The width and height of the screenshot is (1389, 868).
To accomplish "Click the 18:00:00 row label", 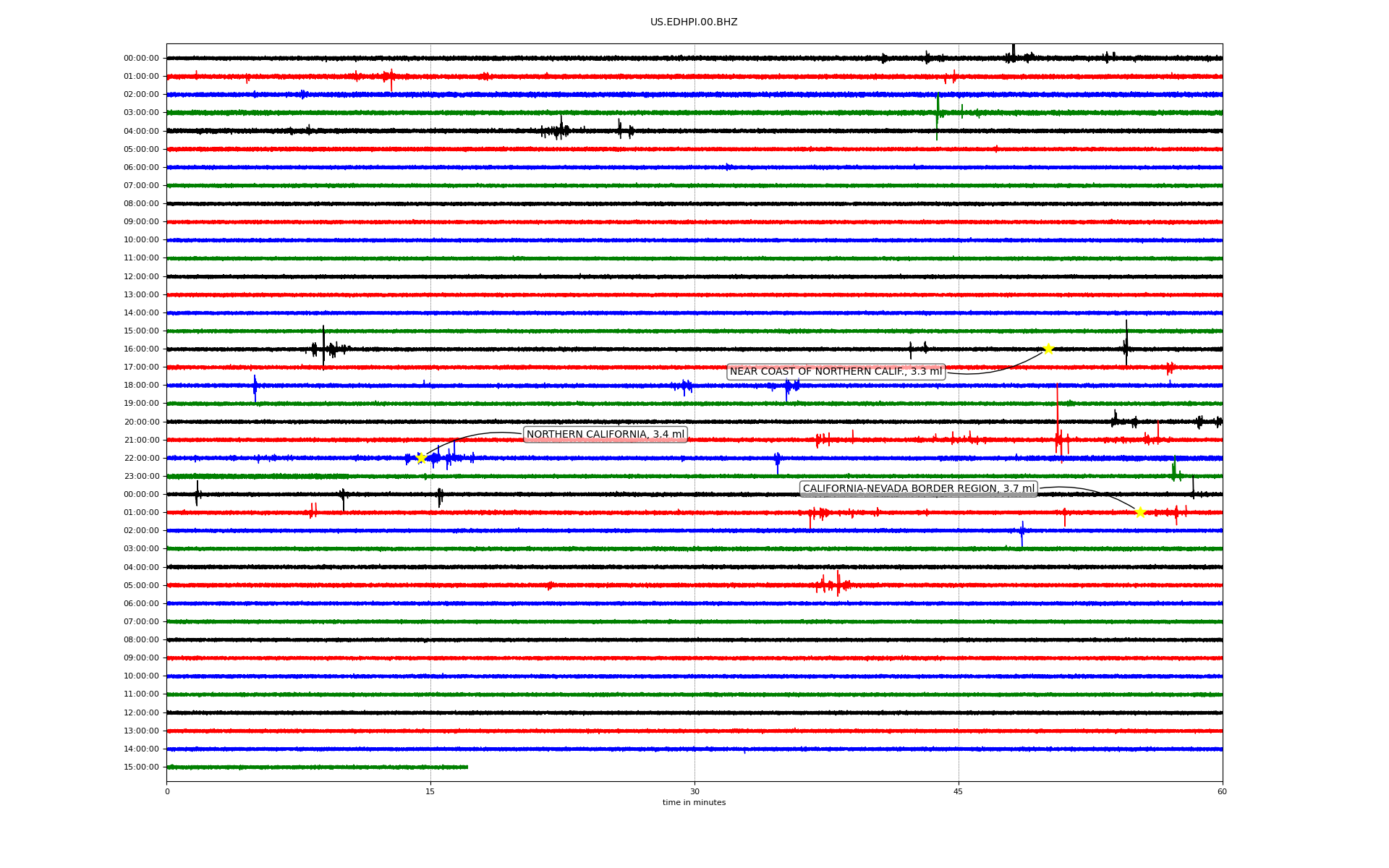I will [x=141, y=386].
